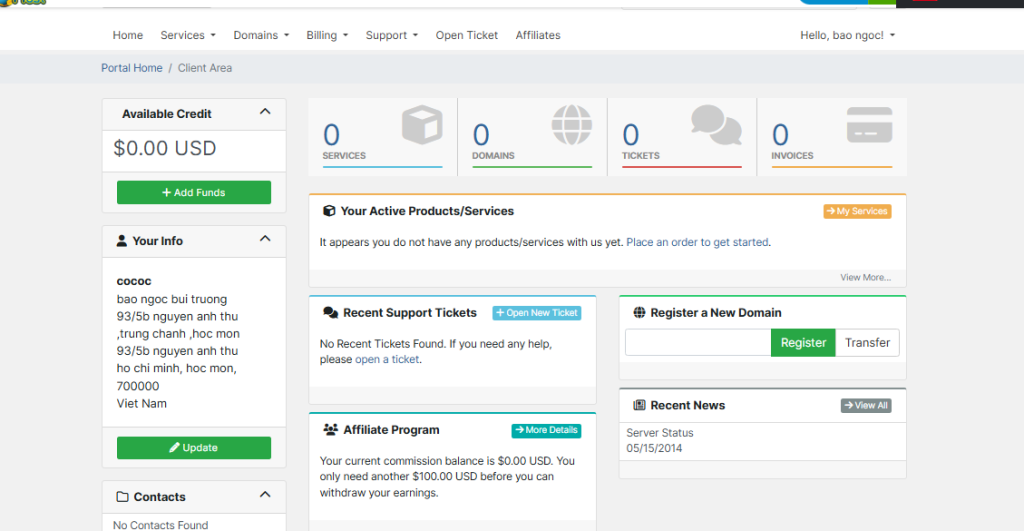Click the Client Area breadcrumb text
The image size is (1024, 531).
coord(205,68)
